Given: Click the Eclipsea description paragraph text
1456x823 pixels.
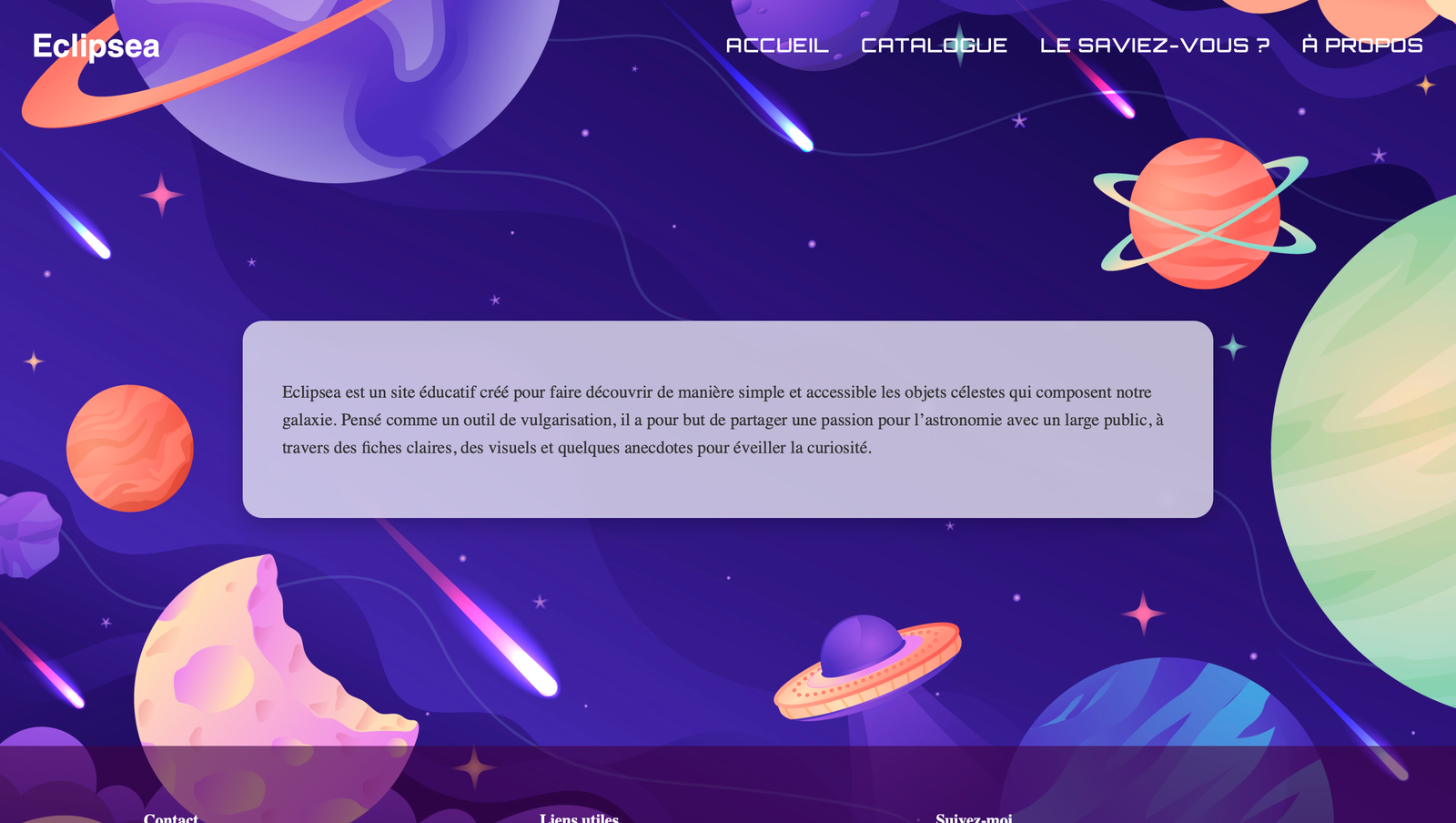Looking at the screenshot, I should click(x=723, y=420).
